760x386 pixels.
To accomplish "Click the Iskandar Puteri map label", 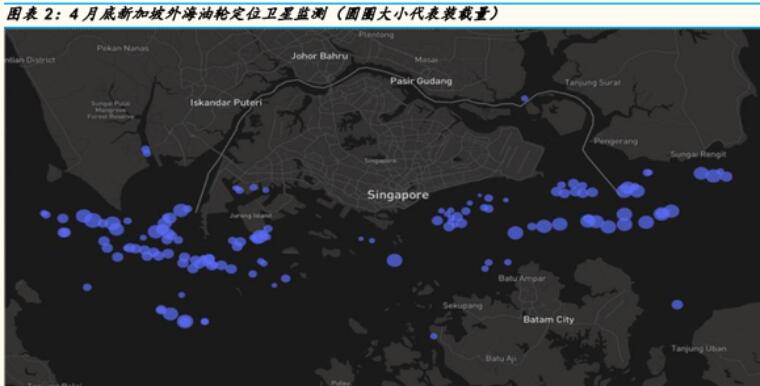I will [x=226, y=103].
